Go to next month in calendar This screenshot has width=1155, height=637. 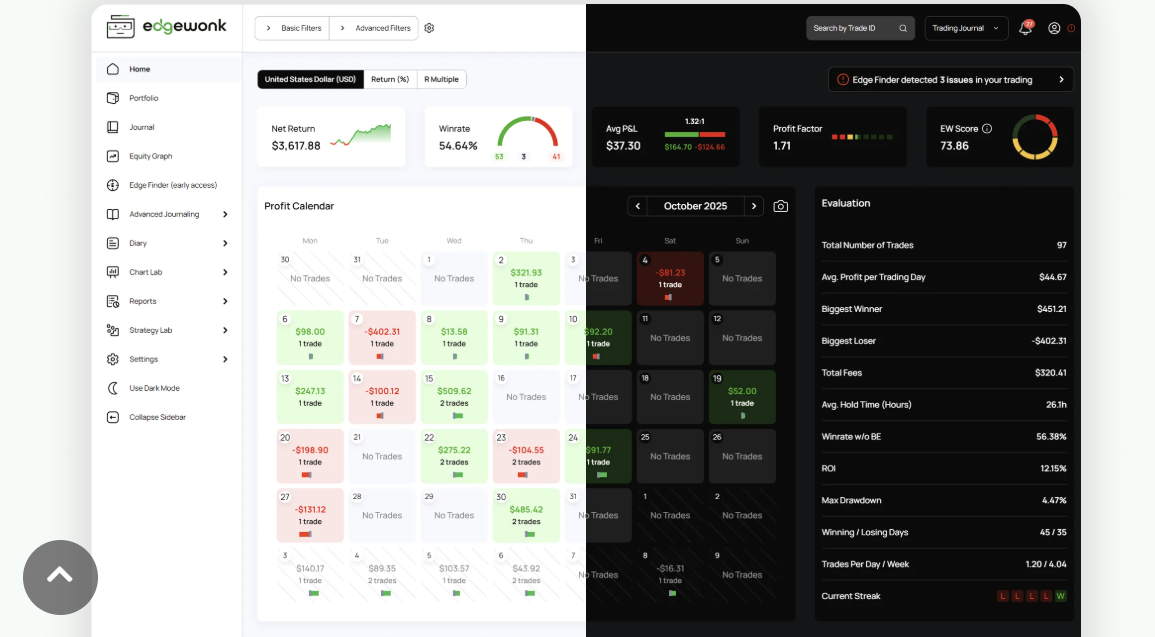754,206
